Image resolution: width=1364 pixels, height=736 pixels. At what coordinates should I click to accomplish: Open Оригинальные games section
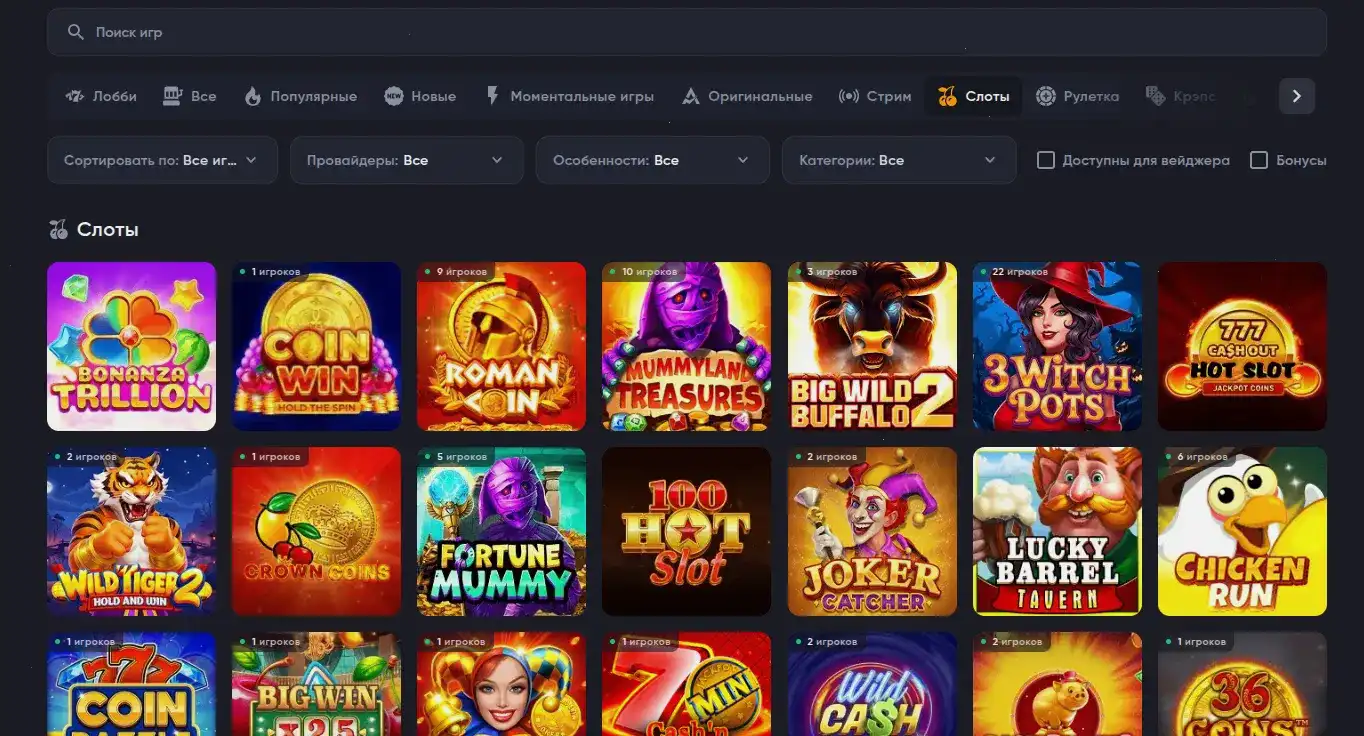tap(690, 95)
